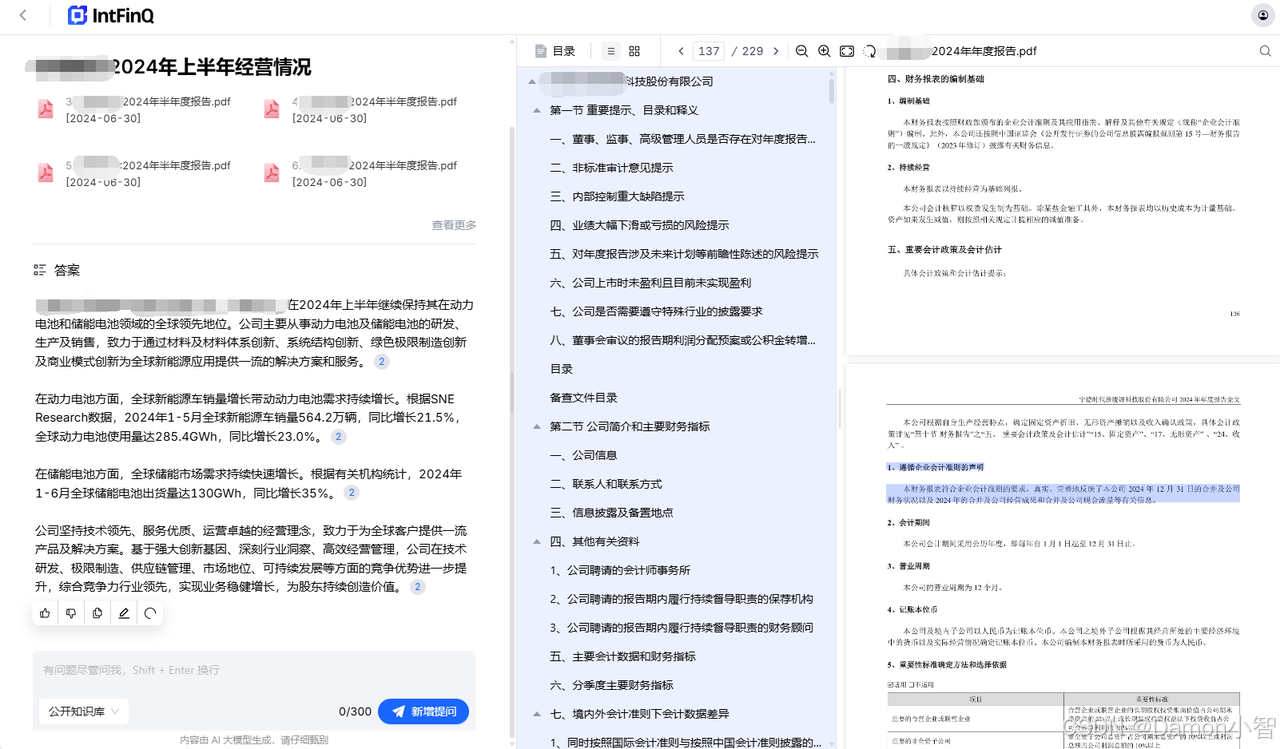Open citation 2 after 同比增长23.0%
This screenshot has height=749, width=1280.
click(x=339, y=437)
